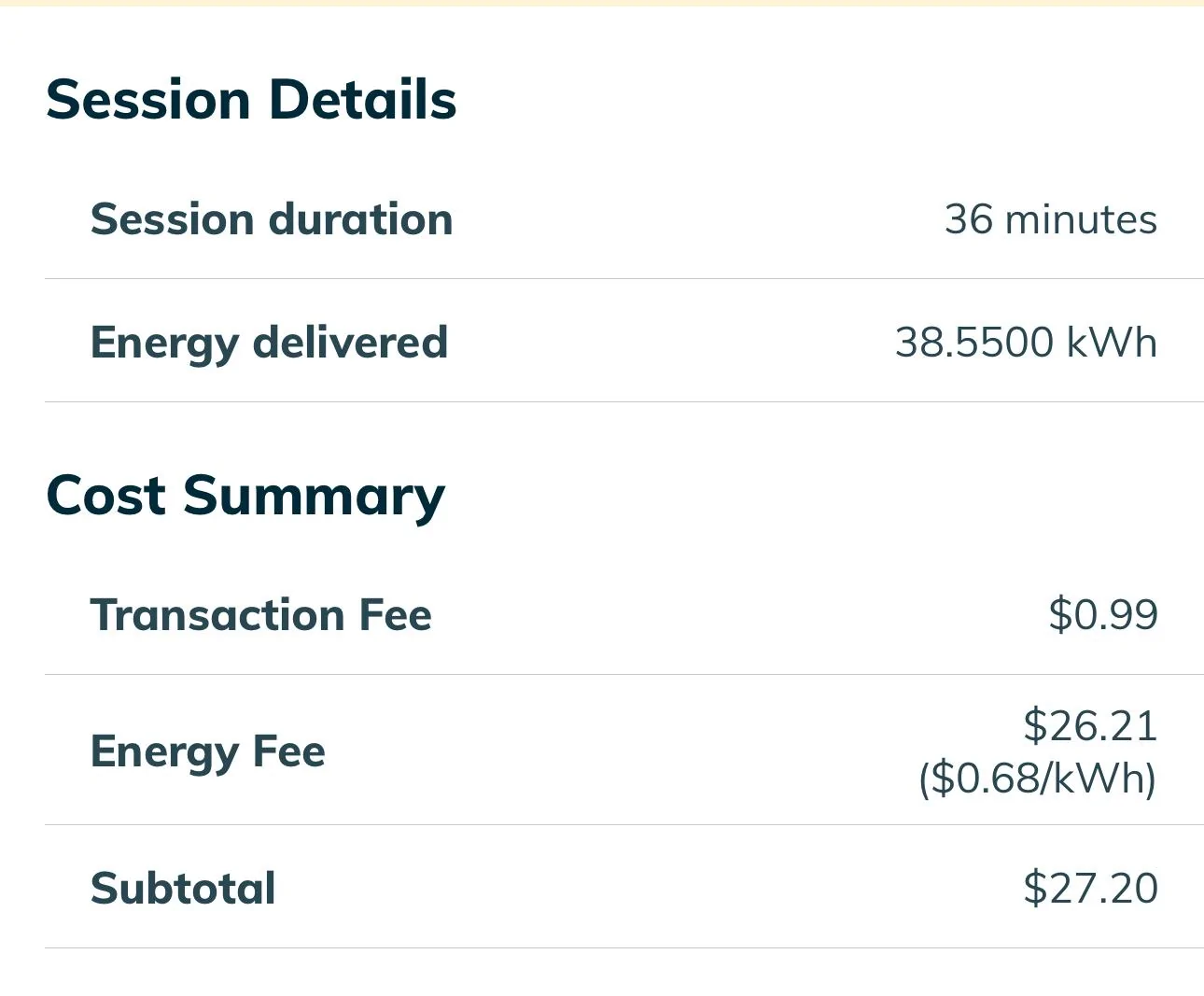Tap the word minutes next to 36
This screenshot has width=1204, height=996.
coord(1081,219)
